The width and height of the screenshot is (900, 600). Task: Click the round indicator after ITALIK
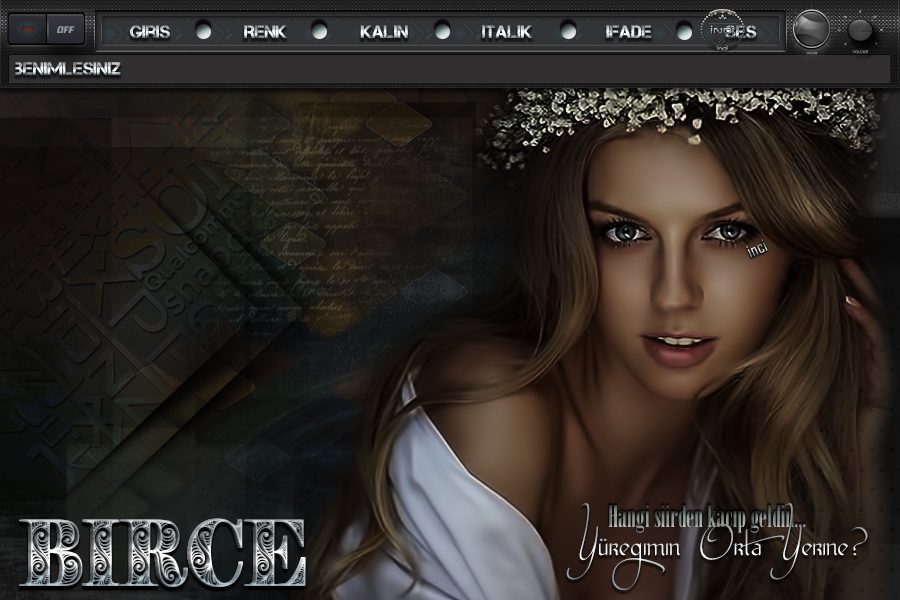pyautogui.click(x=568, y=31)
